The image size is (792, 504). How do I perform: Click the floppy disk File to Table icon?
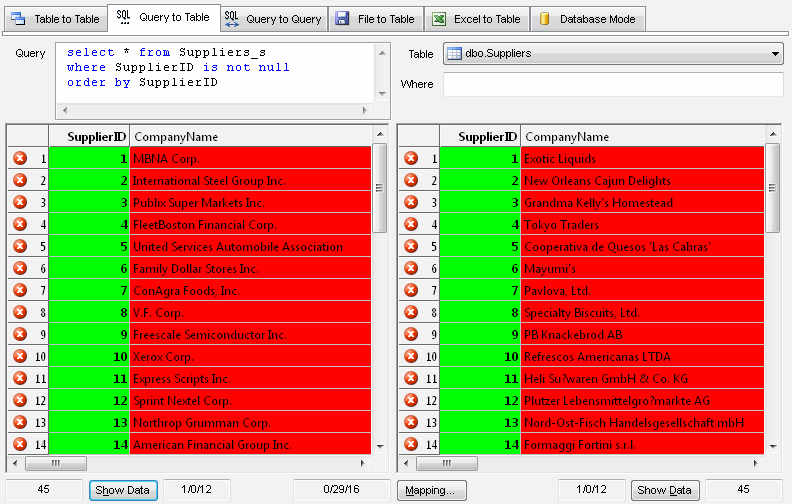(x=342, y=19)
